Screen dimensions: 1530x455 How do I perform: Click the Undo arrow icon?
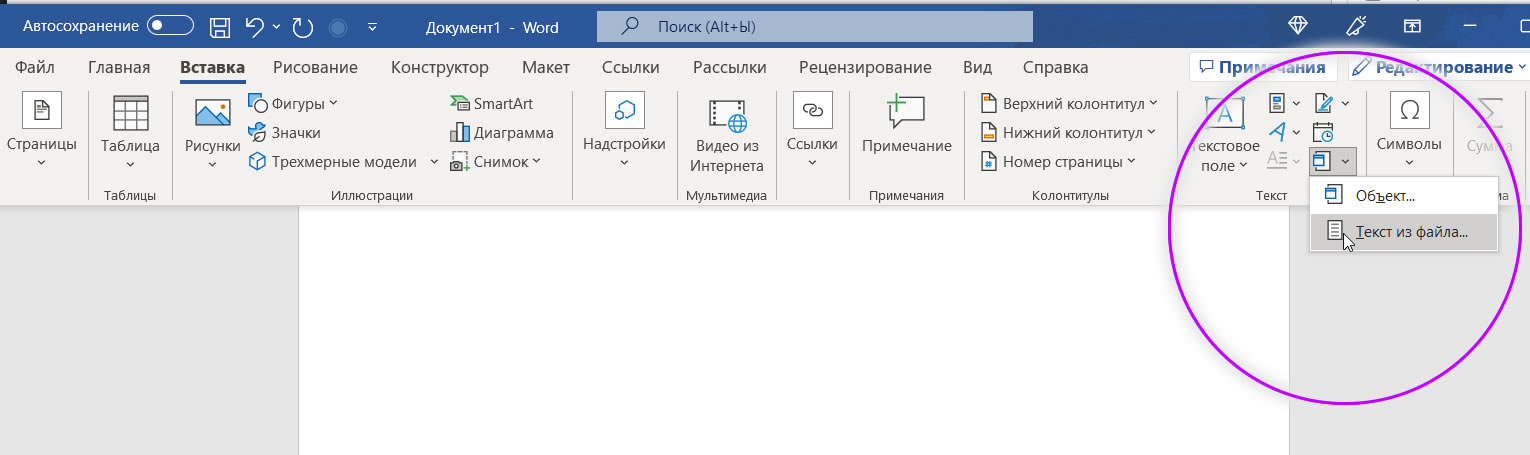click(x=255, y=27)
